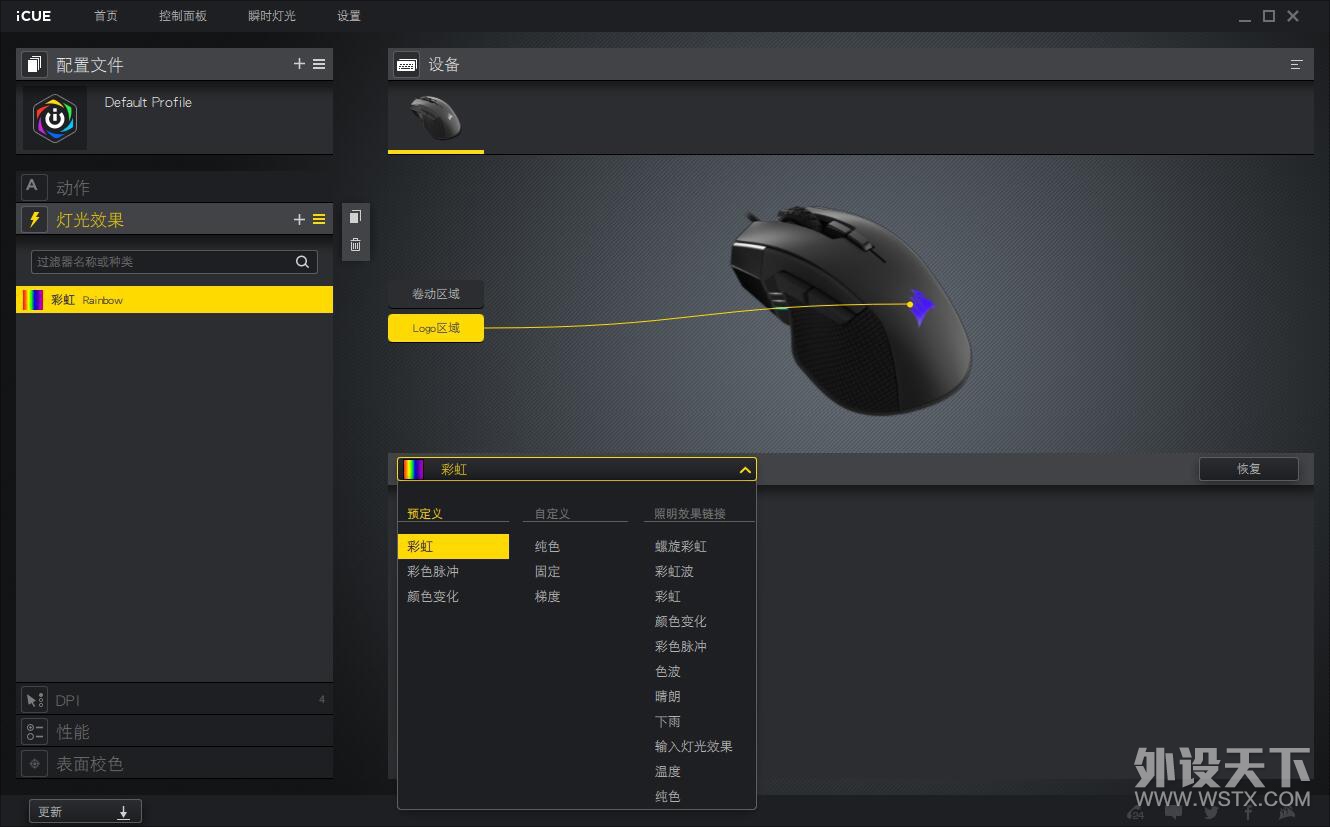Click the filter name search field

[x=174, y=262]
